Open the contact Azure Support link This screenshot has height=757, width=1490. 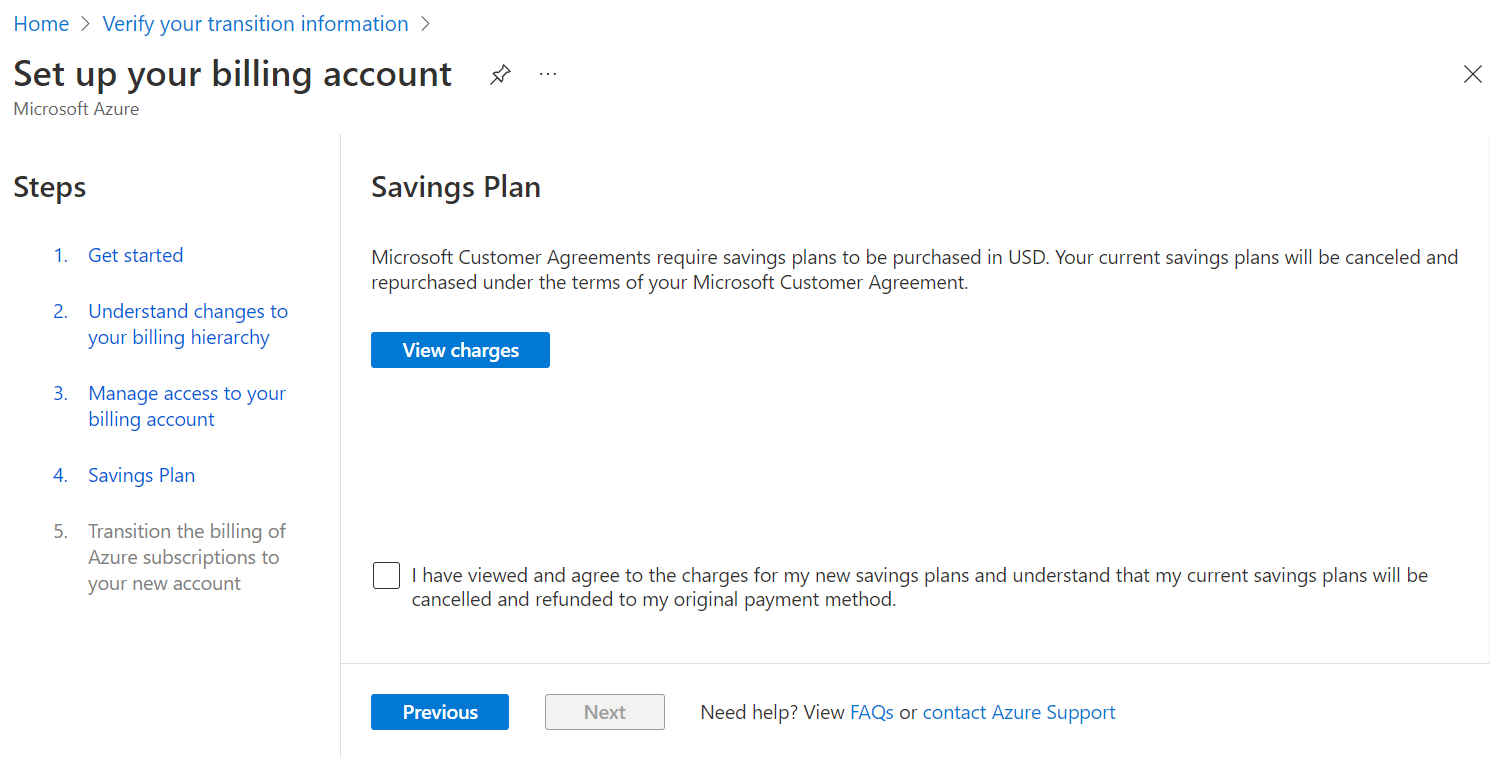[x=1018, y=712]
